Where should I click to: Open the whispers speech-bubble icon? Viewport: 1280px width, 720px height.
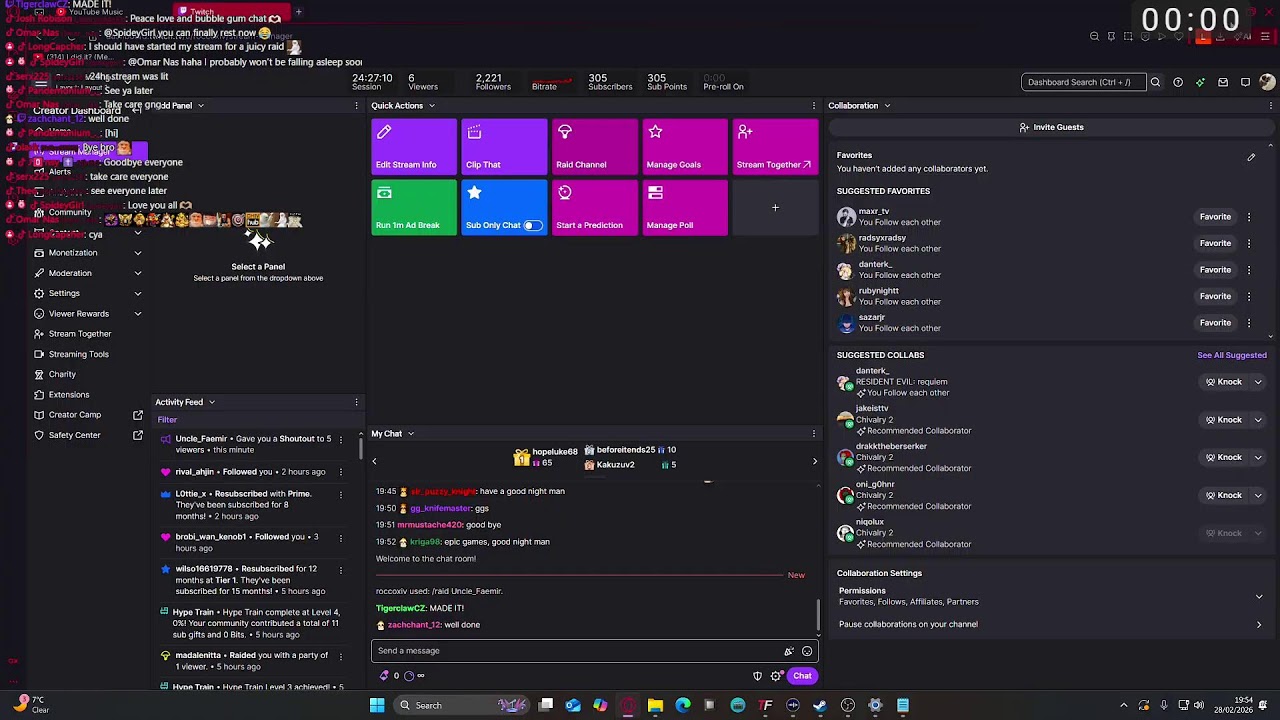1245,82
